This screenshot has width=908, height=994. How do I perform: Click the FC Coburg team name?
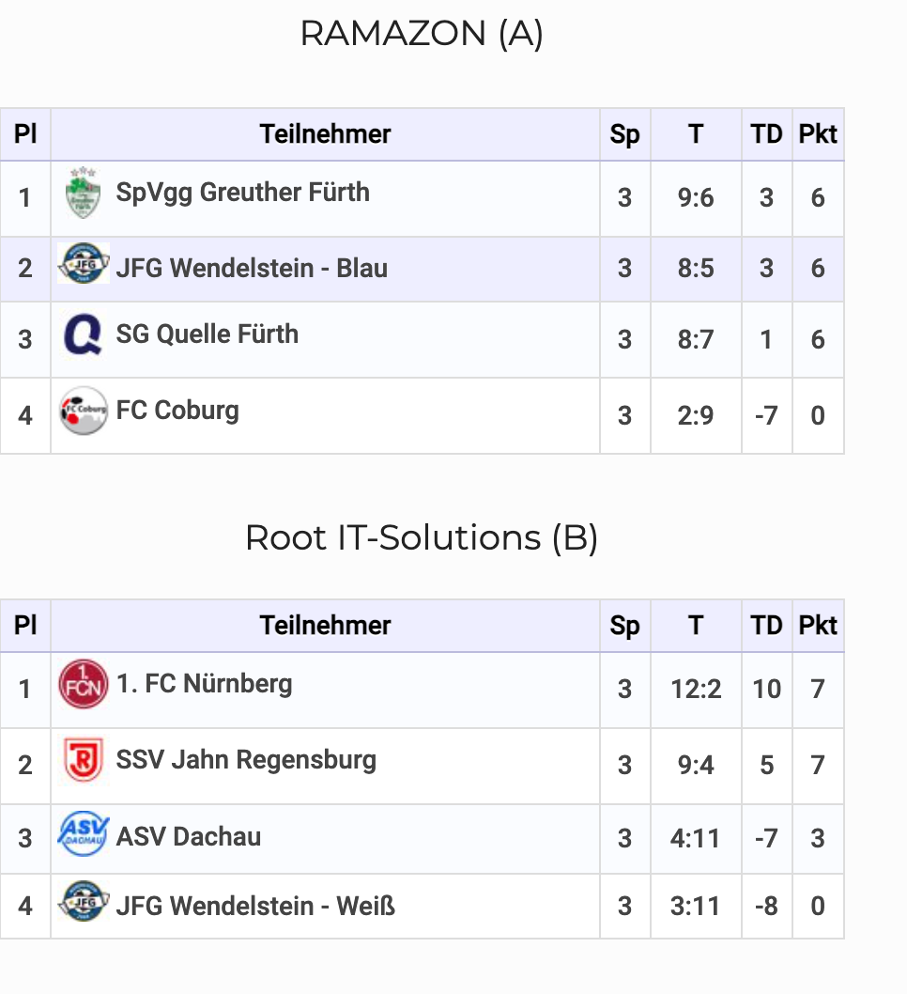[x=177, y=410]
